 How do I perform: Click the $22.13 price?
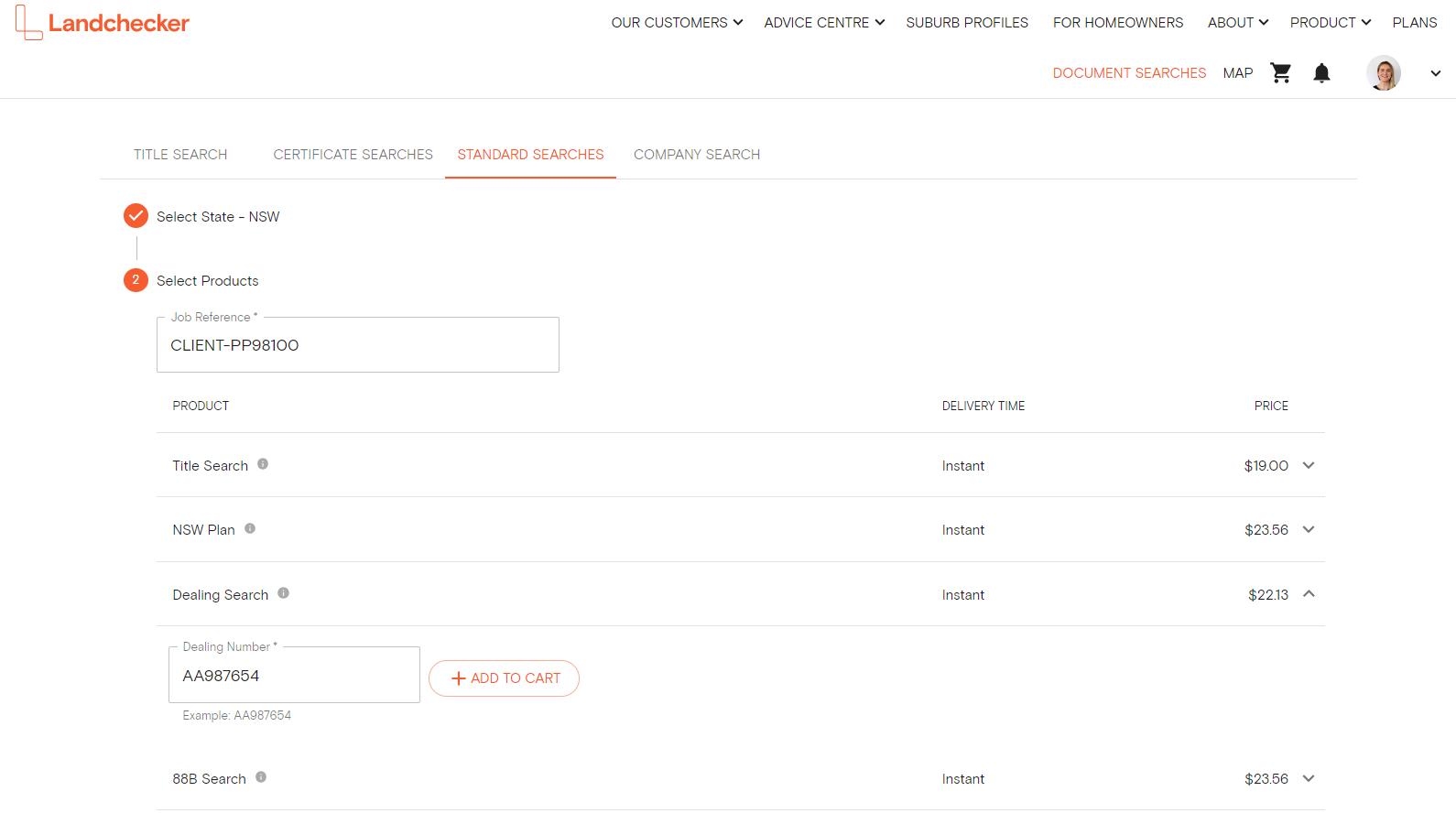tap(1268, 594)
